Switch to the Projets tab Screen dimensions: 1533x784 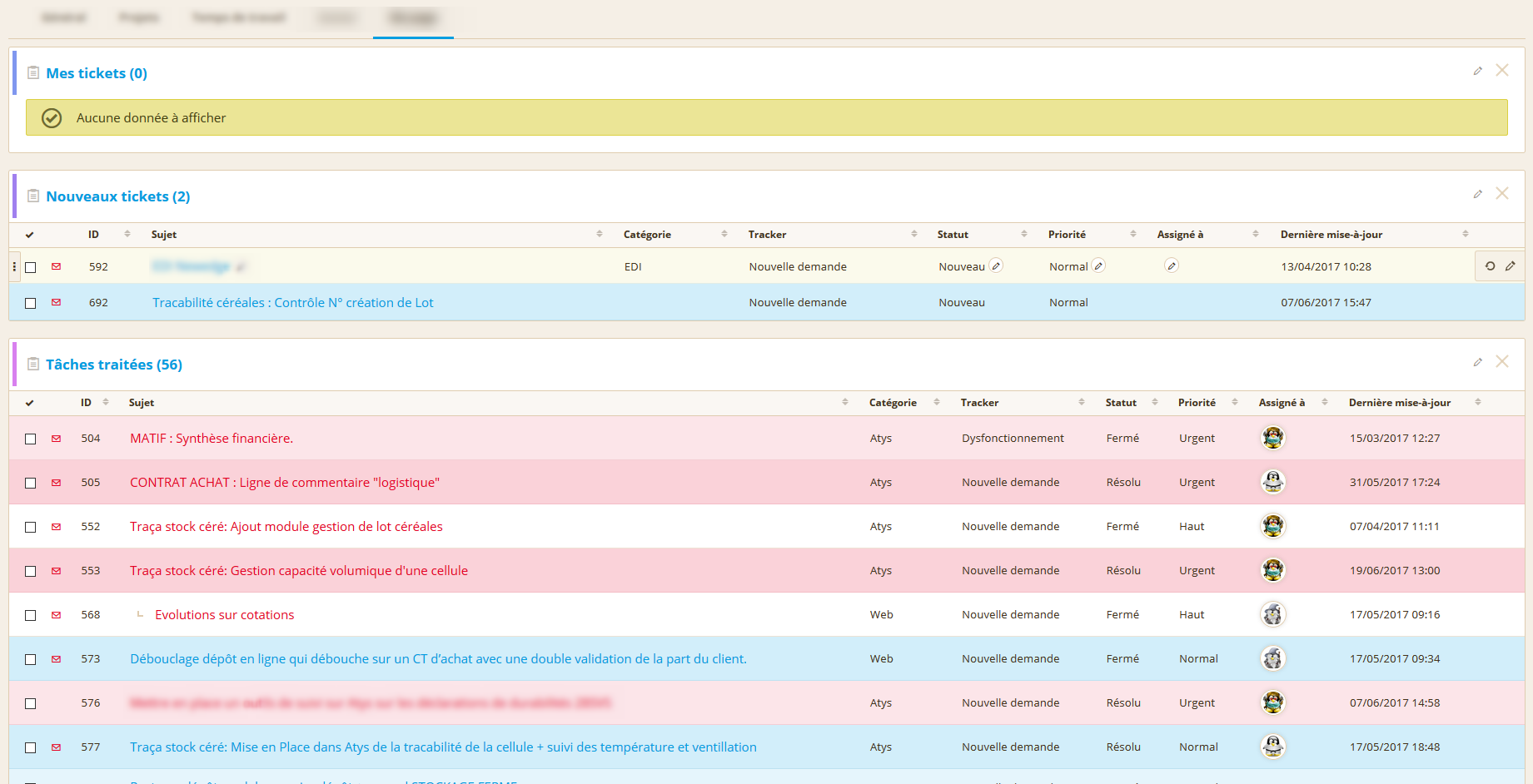point(138,17)
